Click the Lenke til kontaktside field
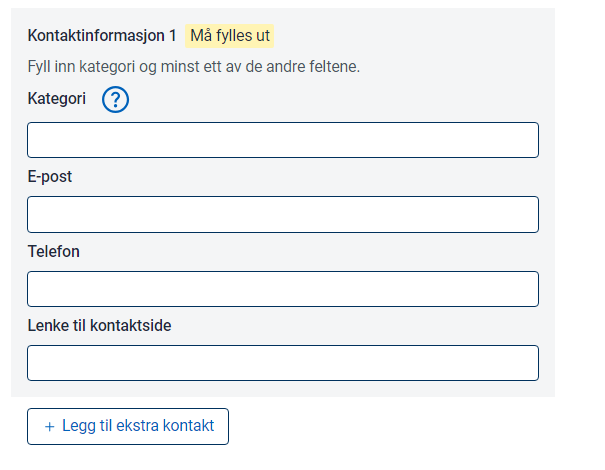The height and width of the screenshot is (470, 605). (x=282, y=362)
